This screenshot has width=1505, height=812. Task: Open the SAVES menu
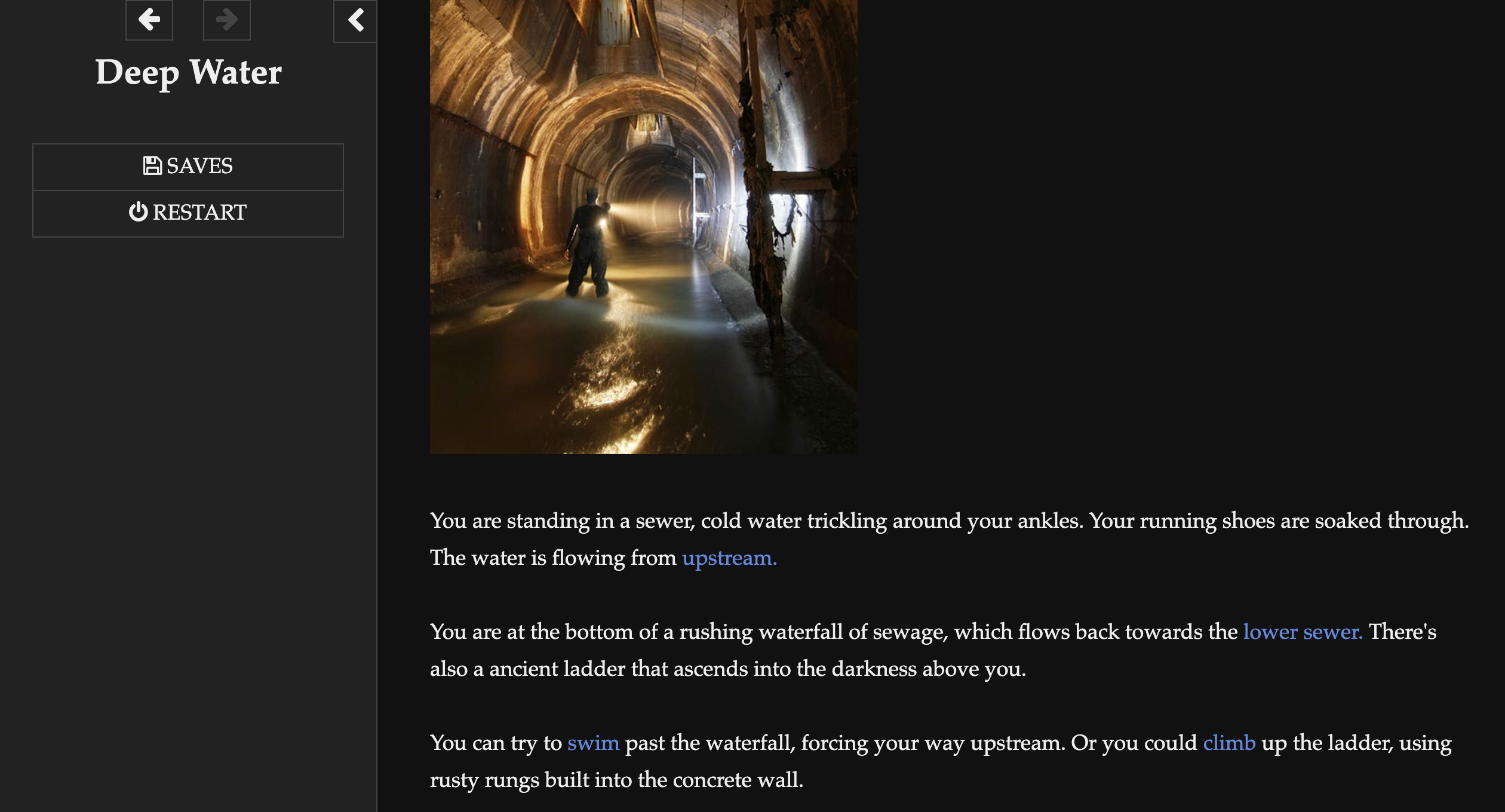pos(188,167)
